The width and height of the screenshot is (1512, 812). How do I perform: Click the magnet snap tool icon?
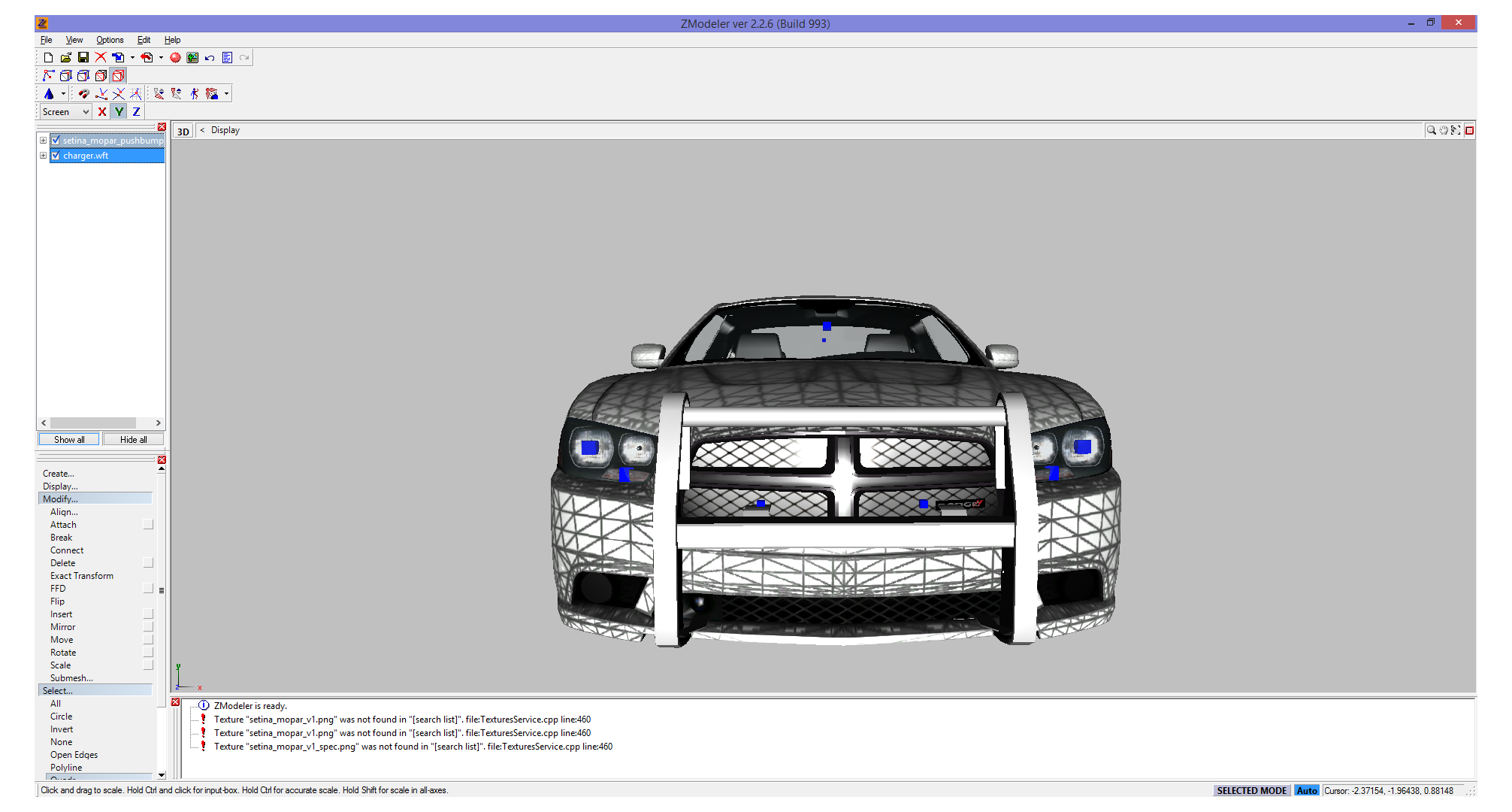click(83, 94)
